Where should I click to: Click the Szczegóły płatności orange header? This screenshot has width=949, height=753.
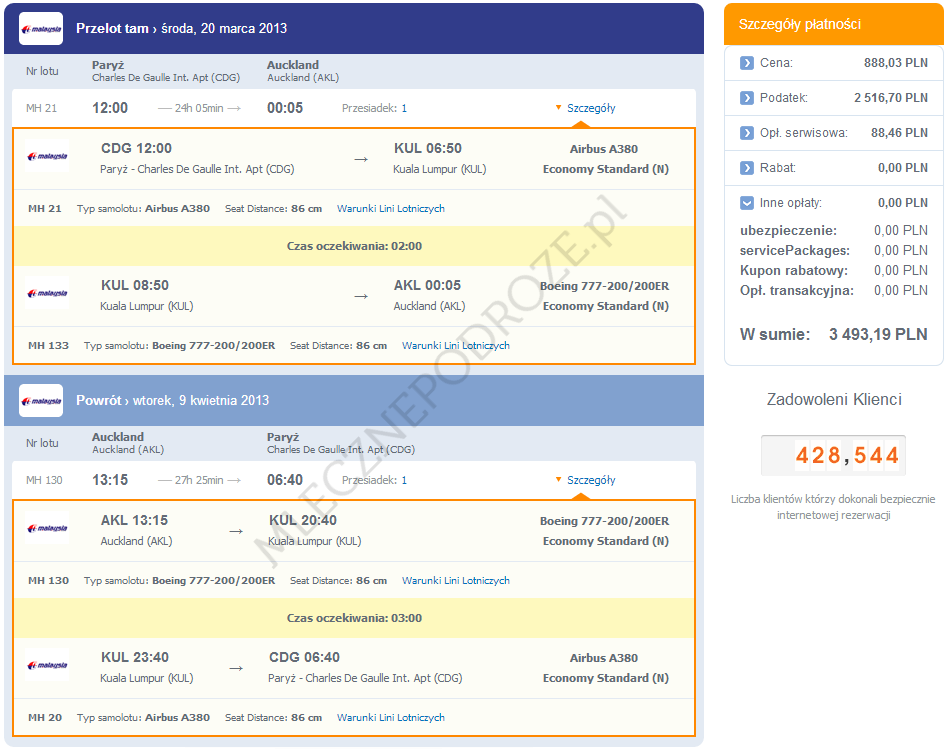point(833,25)
